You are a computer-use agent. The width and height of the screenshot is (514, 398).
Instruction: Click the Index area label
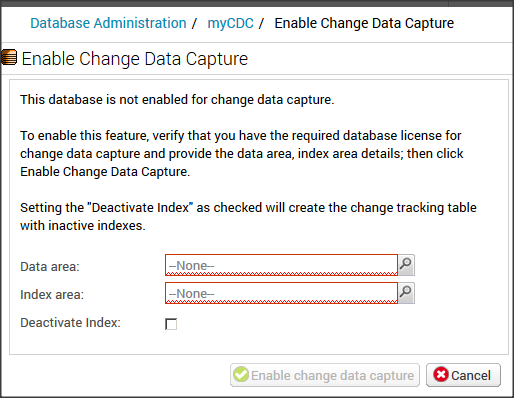tap(52, 295)
